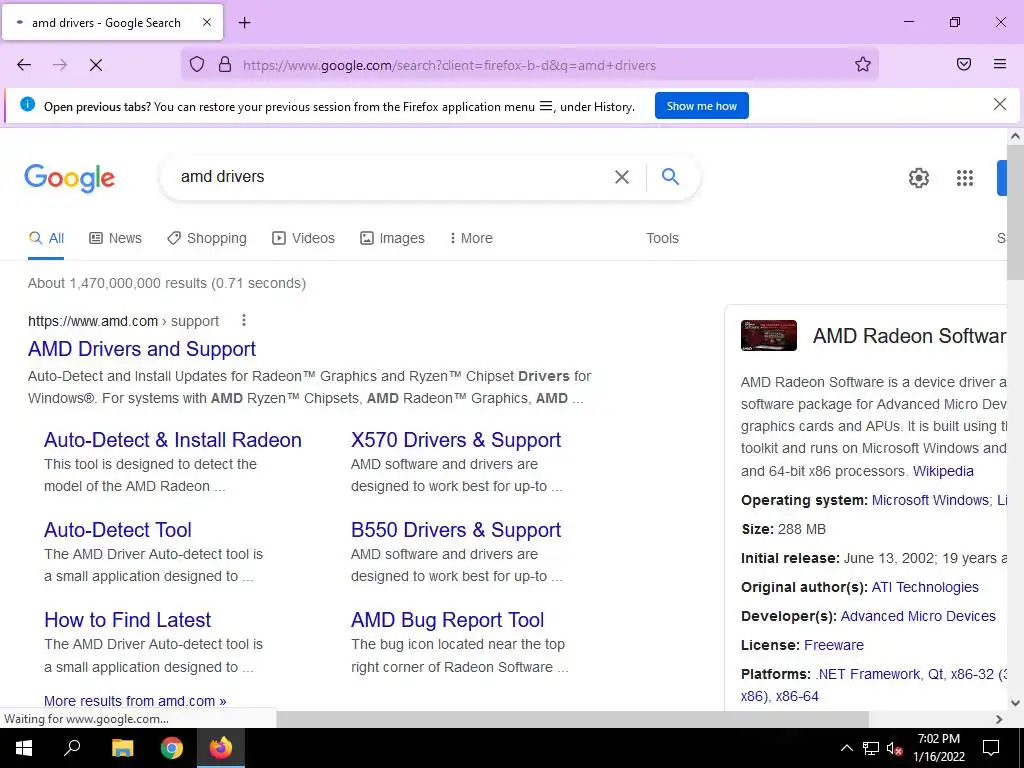Click the AMD Radeon Software thumbnail

(769, 336)
